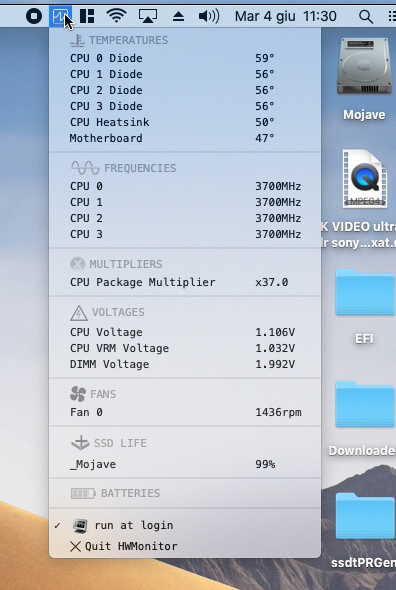Click the CPU 2 frequency label

(x=86, y=218)
